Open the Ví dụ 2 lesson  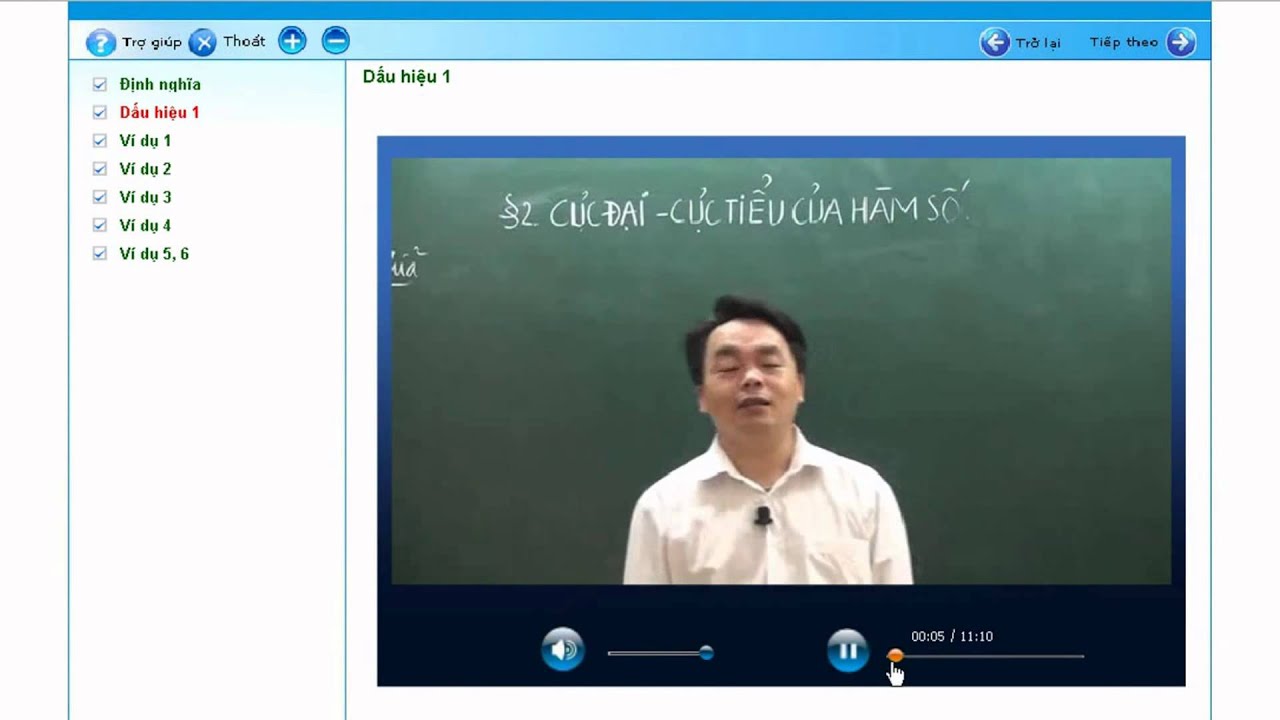[145, 169]
